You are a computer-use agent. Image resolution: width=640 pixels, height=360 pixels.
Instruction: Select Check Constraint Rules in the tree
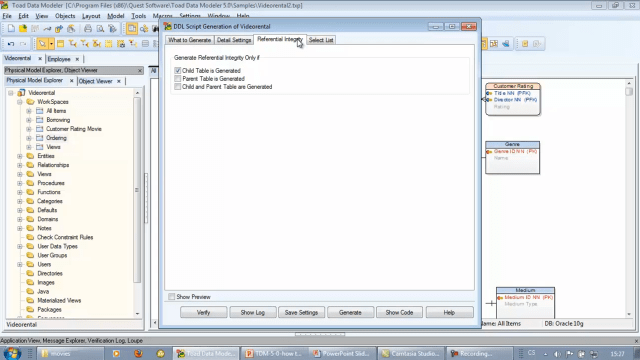point(65,237)
